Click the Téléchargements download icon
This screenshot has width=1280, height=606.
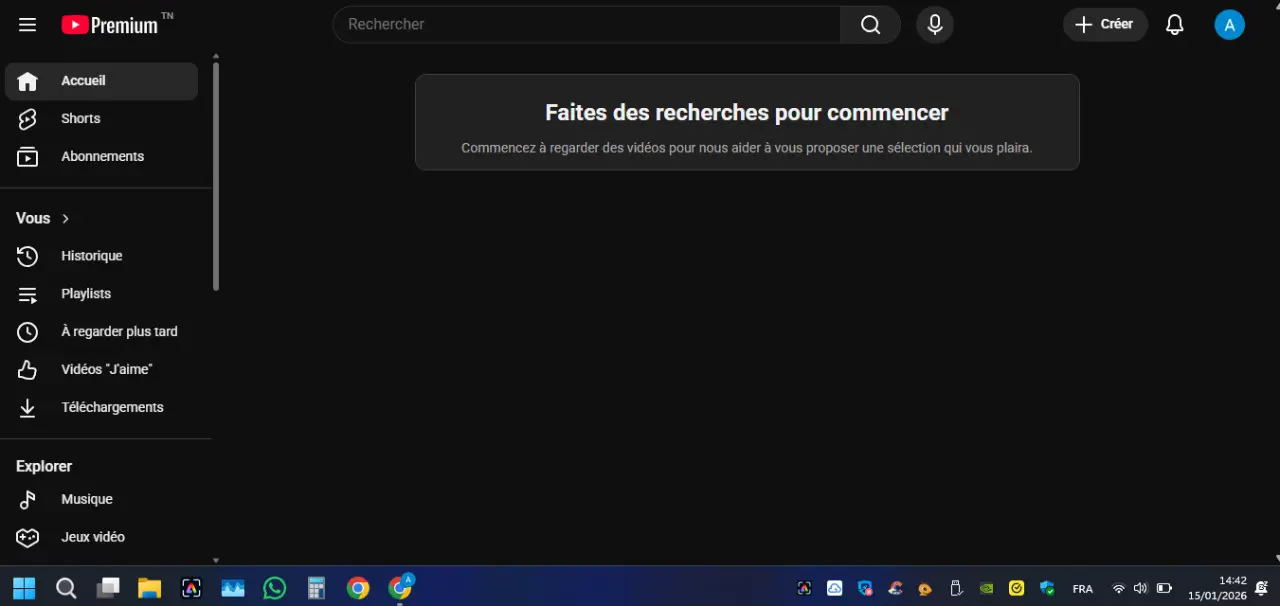(27, 408)
